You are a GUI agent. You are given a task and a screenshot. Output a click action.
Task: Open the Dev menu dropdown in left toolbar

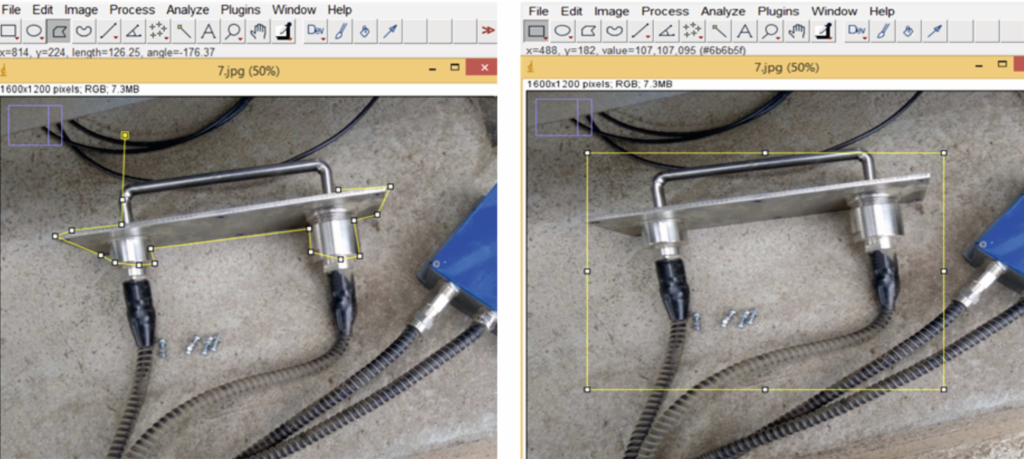pos(316,32)
